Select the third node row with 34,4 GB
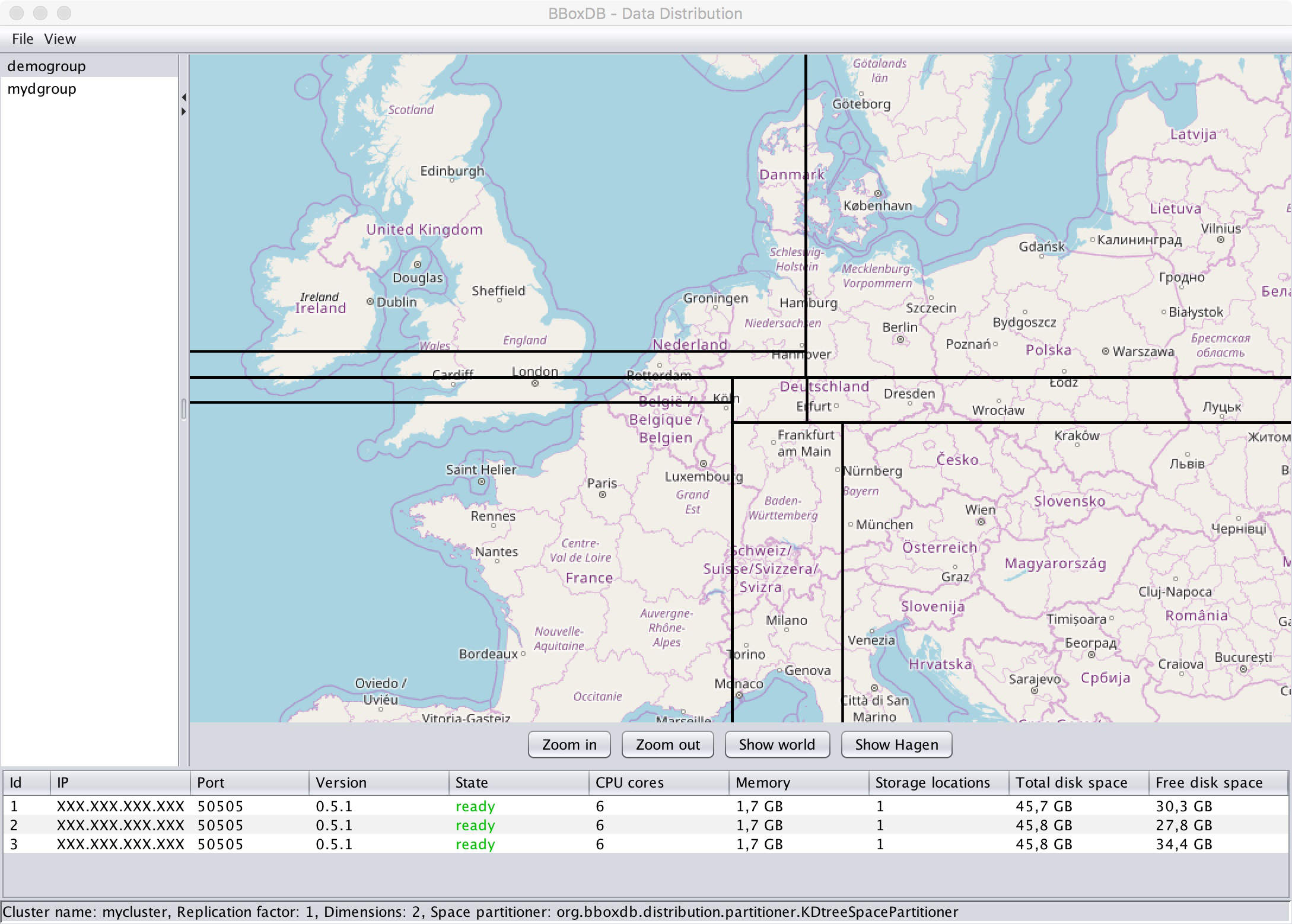Screen dimensions: 1292x924 (1183, 844)
